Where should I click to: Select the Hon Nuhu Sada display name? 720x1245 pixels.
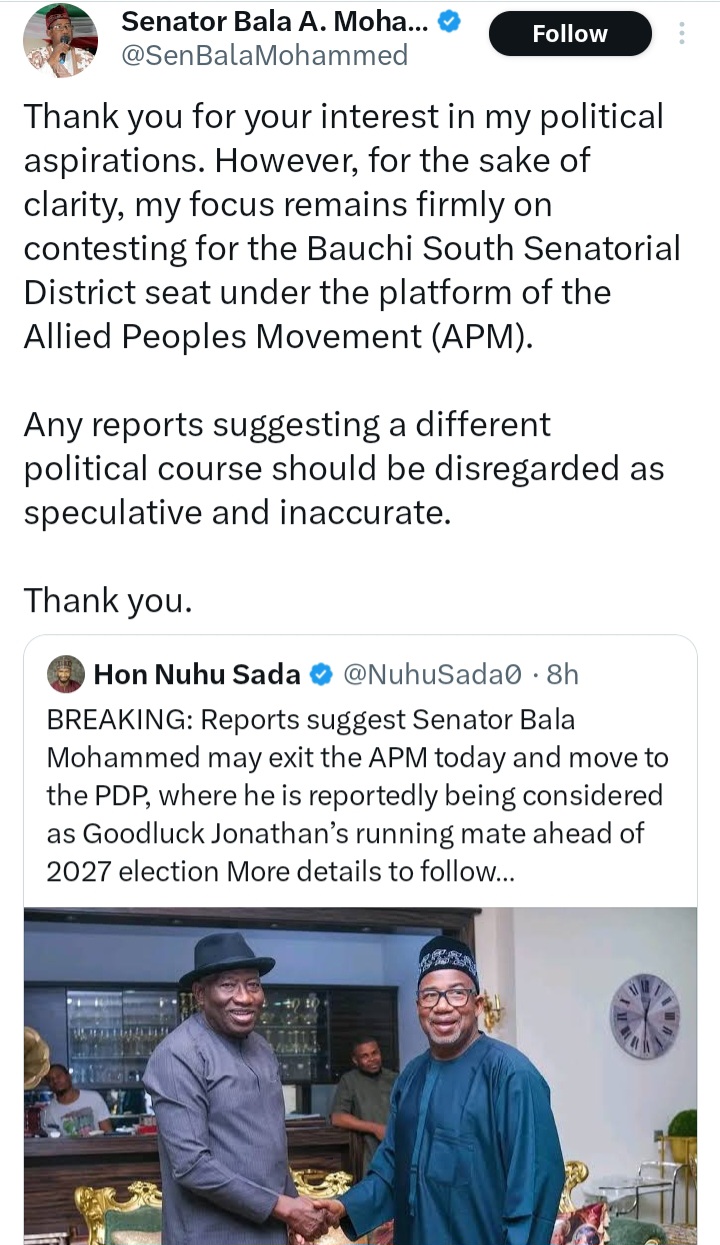click(x=197, y=675)
